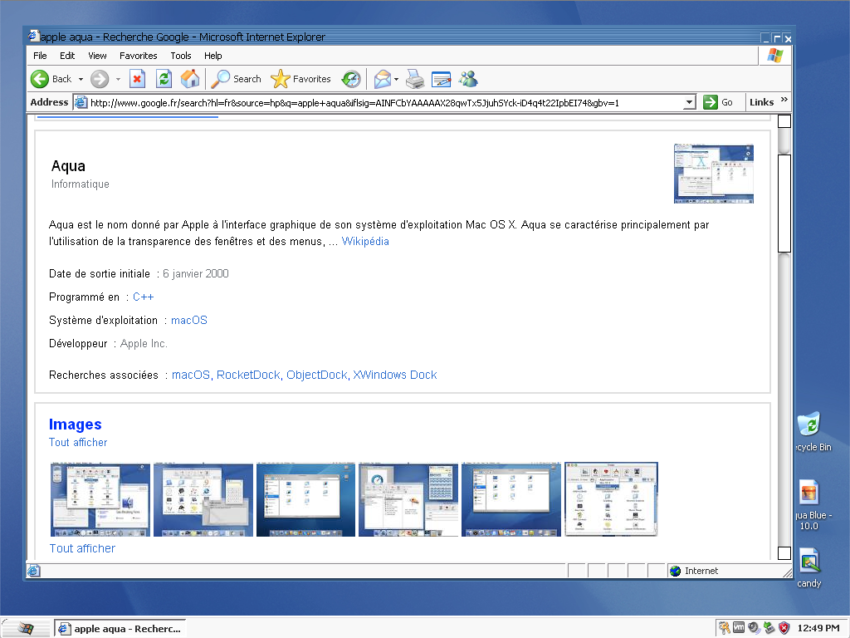This screenshot has width=850, height=638.
Task: Click Tout afficher under Images heading
Action: (x=78, y=442)
